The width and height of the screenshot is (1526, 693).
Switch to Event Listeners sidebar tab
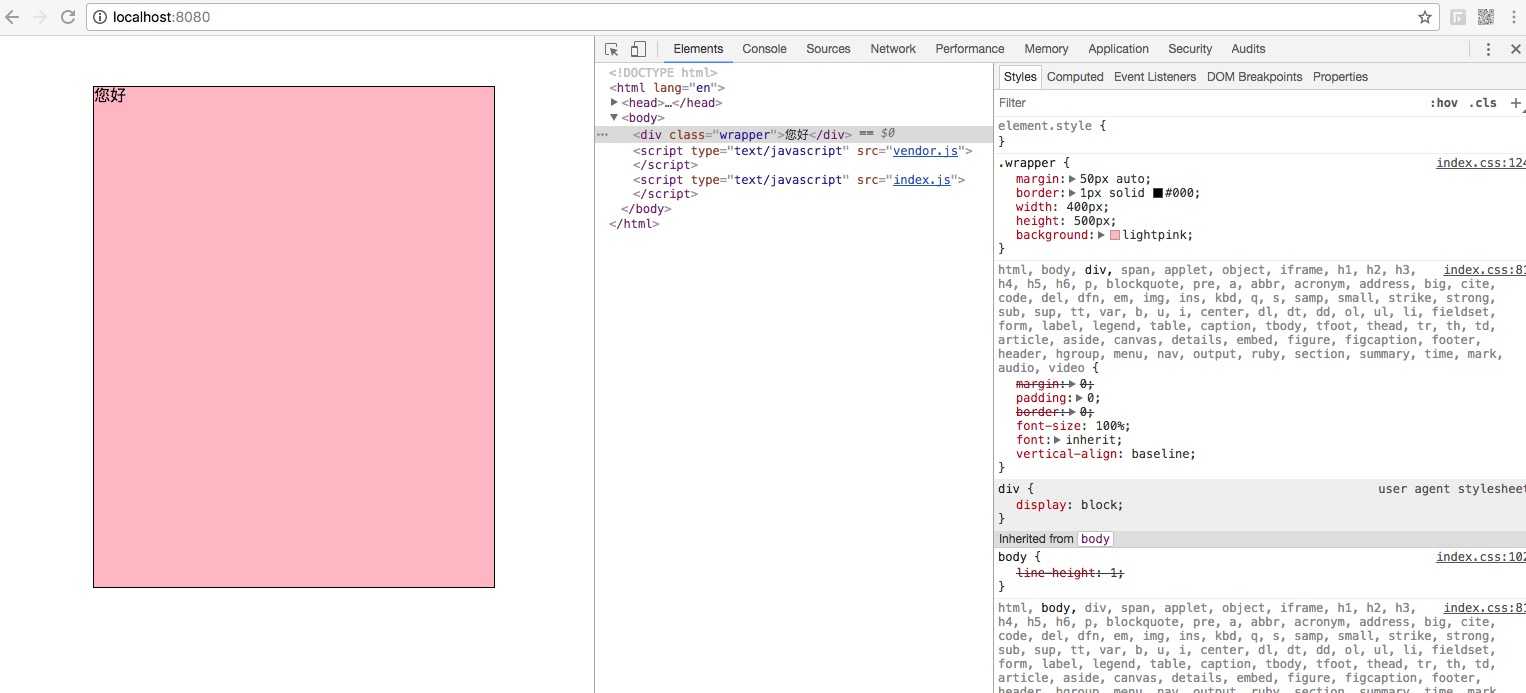[x=1155, y=77]
